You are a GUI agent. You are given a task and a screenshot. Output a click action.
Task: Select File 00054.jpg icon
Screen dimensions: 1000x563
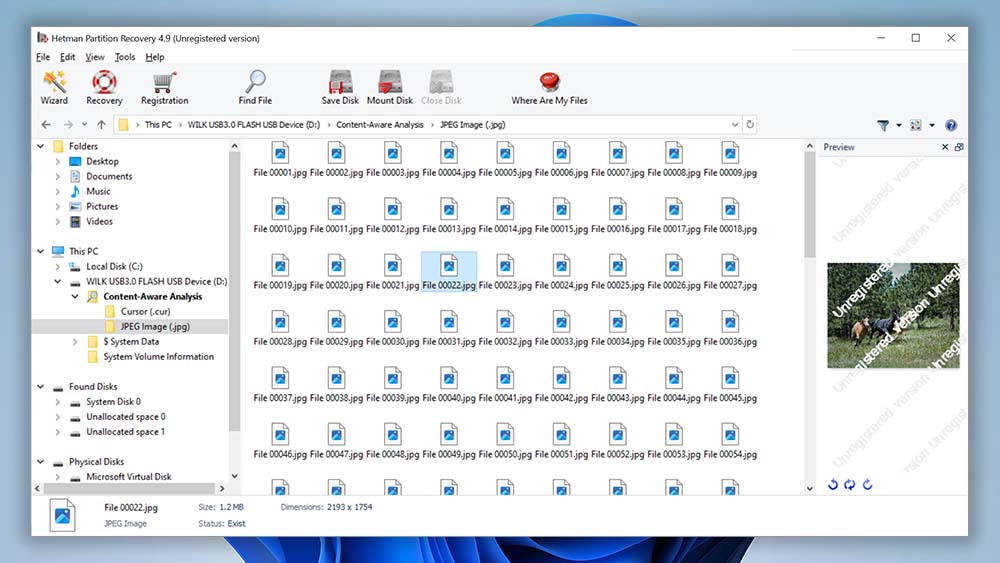click(730, 435)
